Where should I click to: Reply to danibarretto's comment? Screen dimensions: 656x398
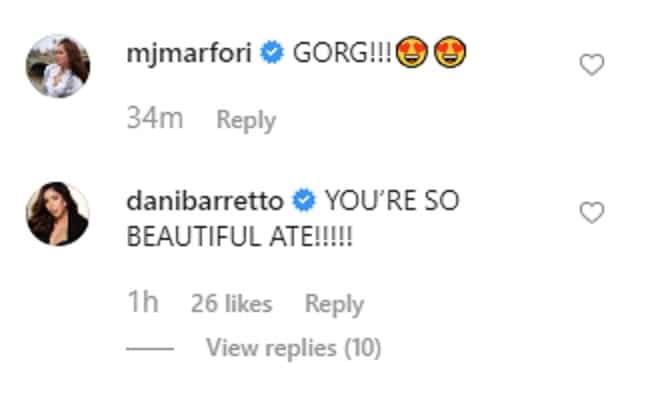click(334, 304)
